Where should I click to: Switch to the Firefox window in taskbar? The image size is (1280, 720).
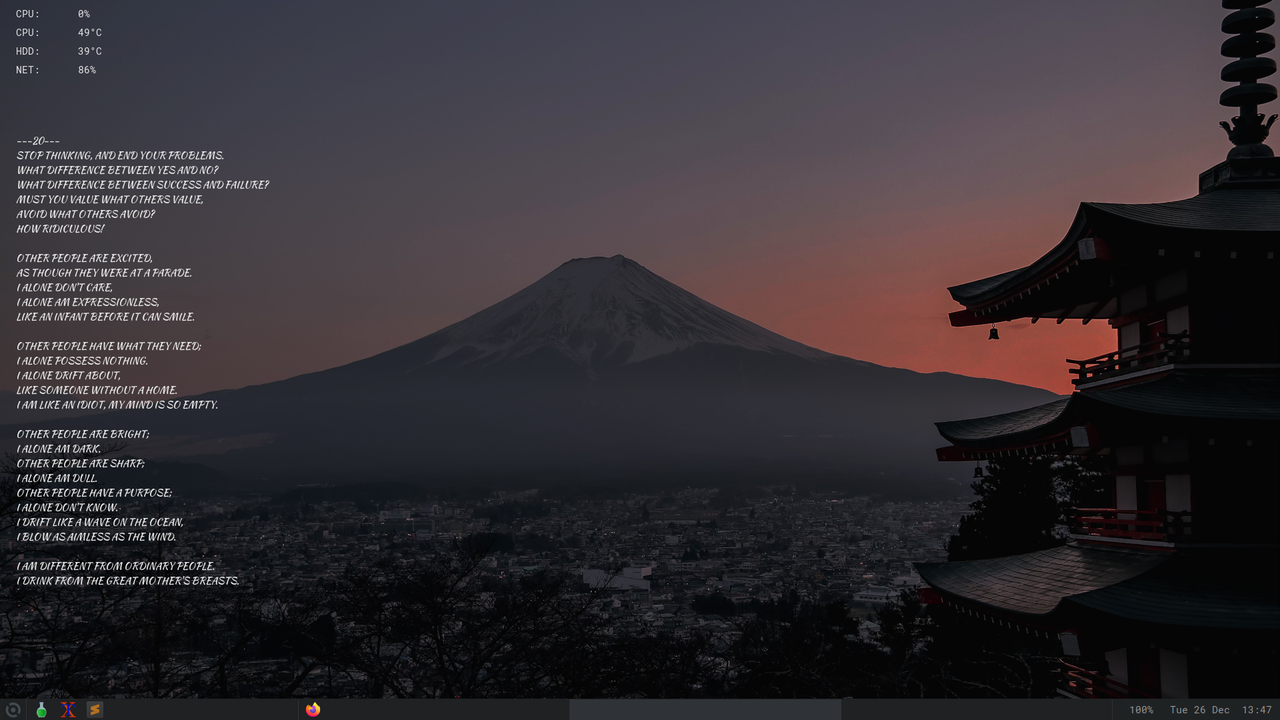tap(313, 710)
